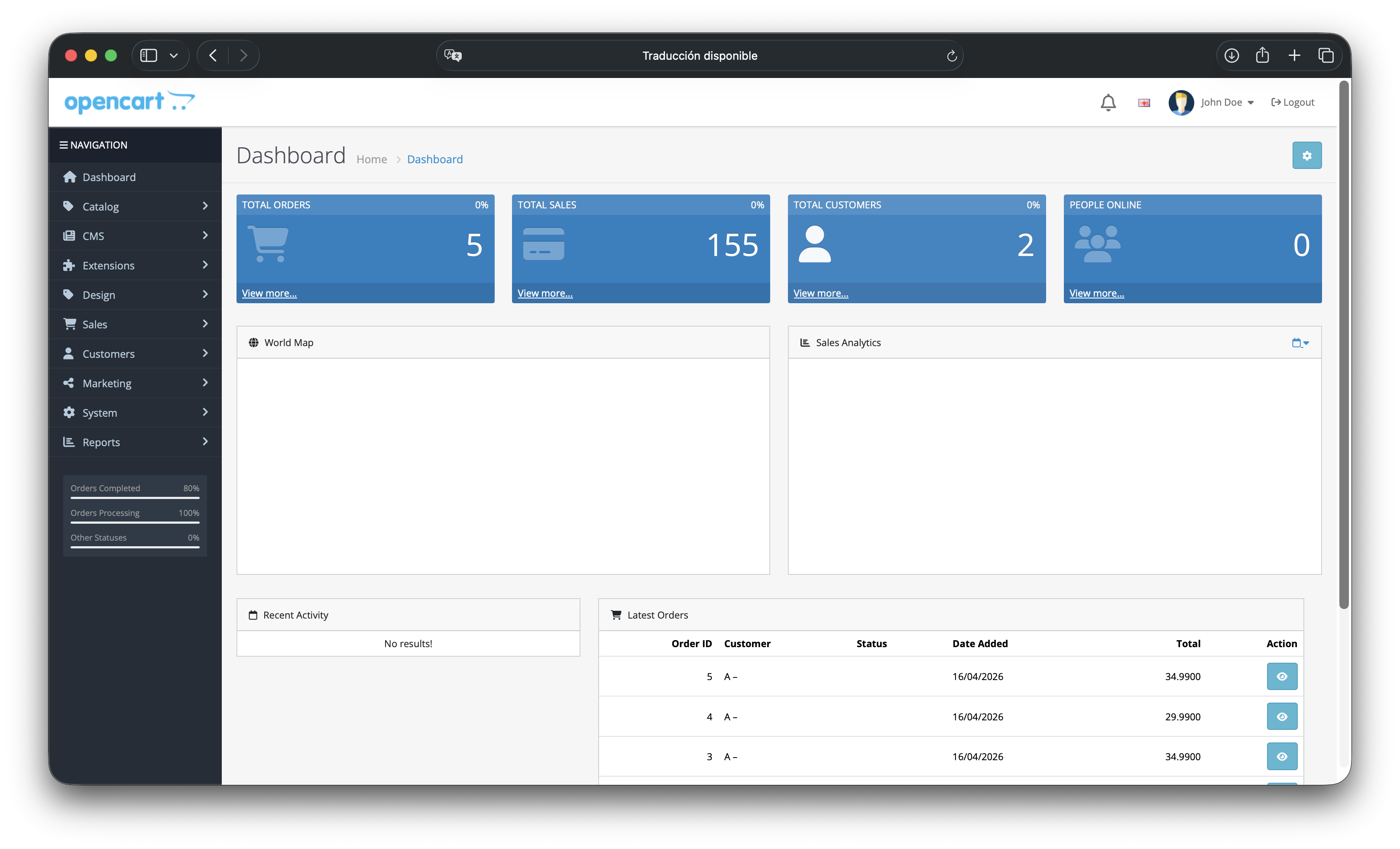Click the credit card icon on Total Sales tile
1400x849 pixels.
[x=543, y=244]
